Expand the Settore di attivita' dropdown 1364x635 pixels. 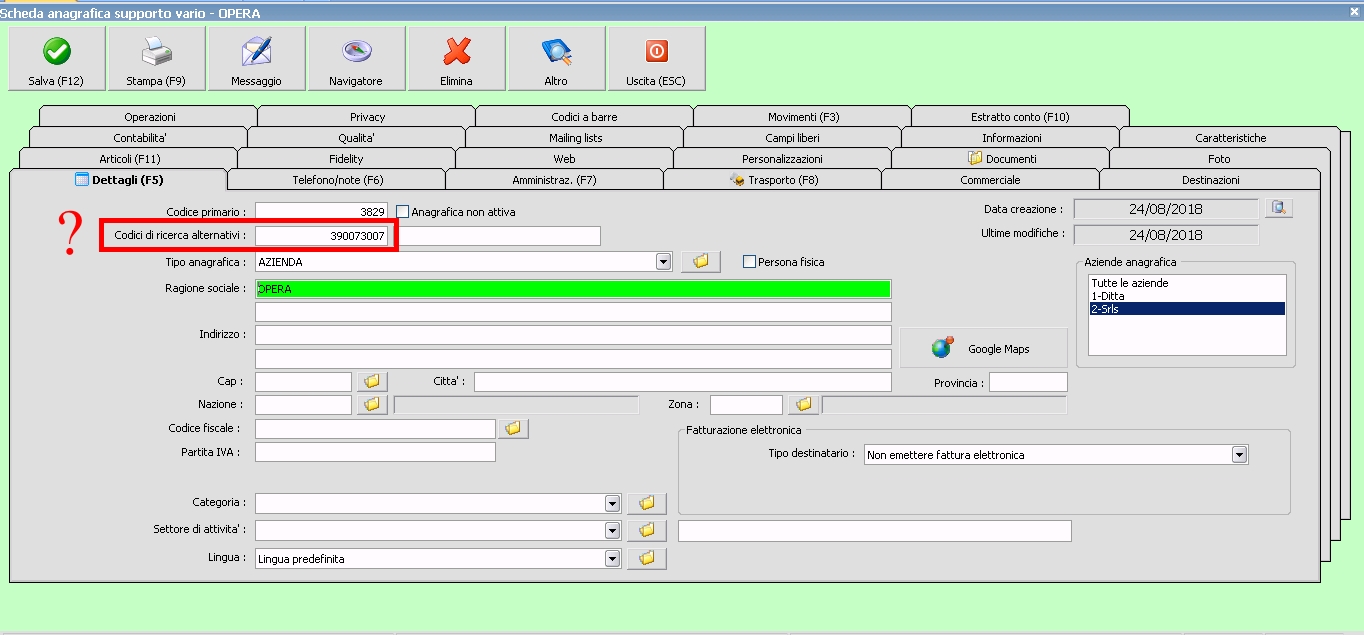612,530
